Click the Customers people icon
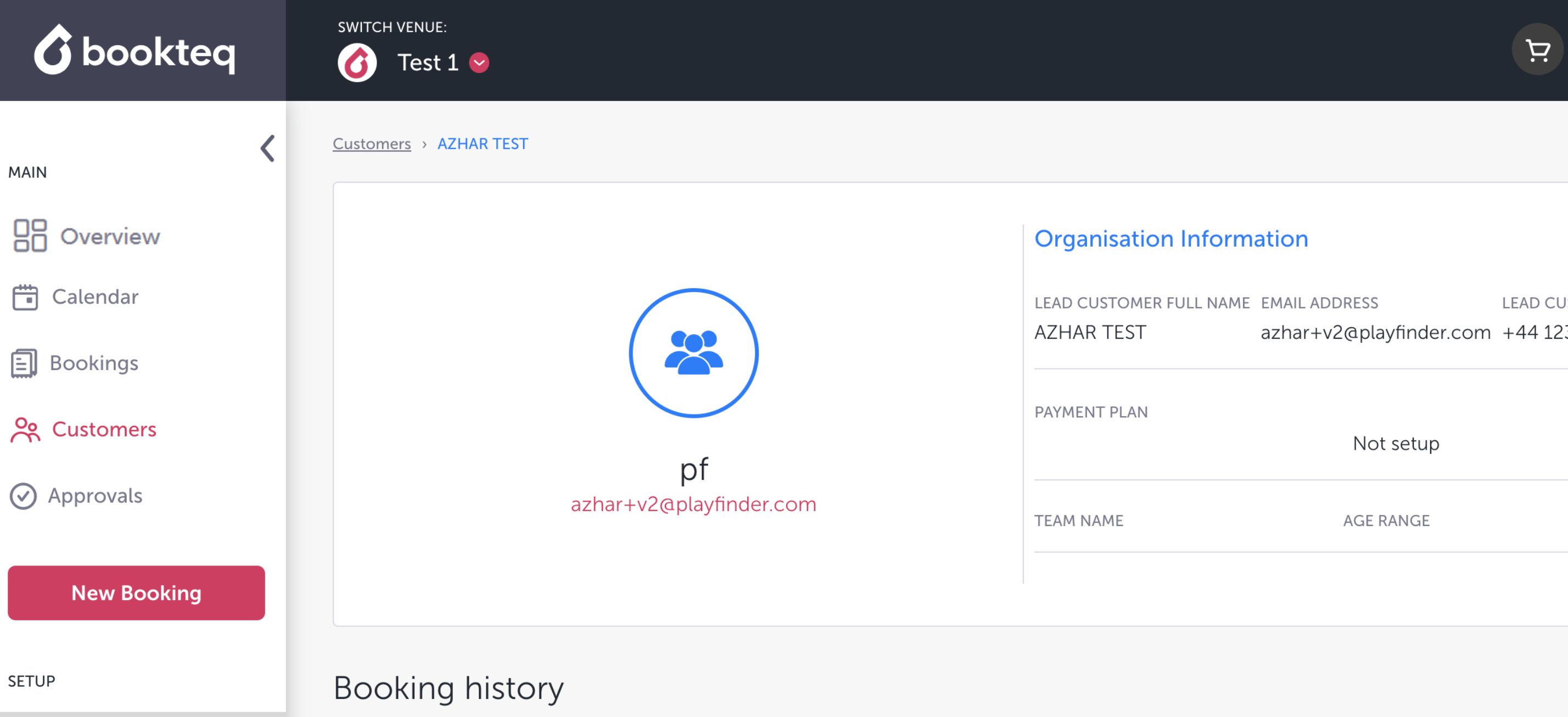1568x717 pixels. pos(25,430)
